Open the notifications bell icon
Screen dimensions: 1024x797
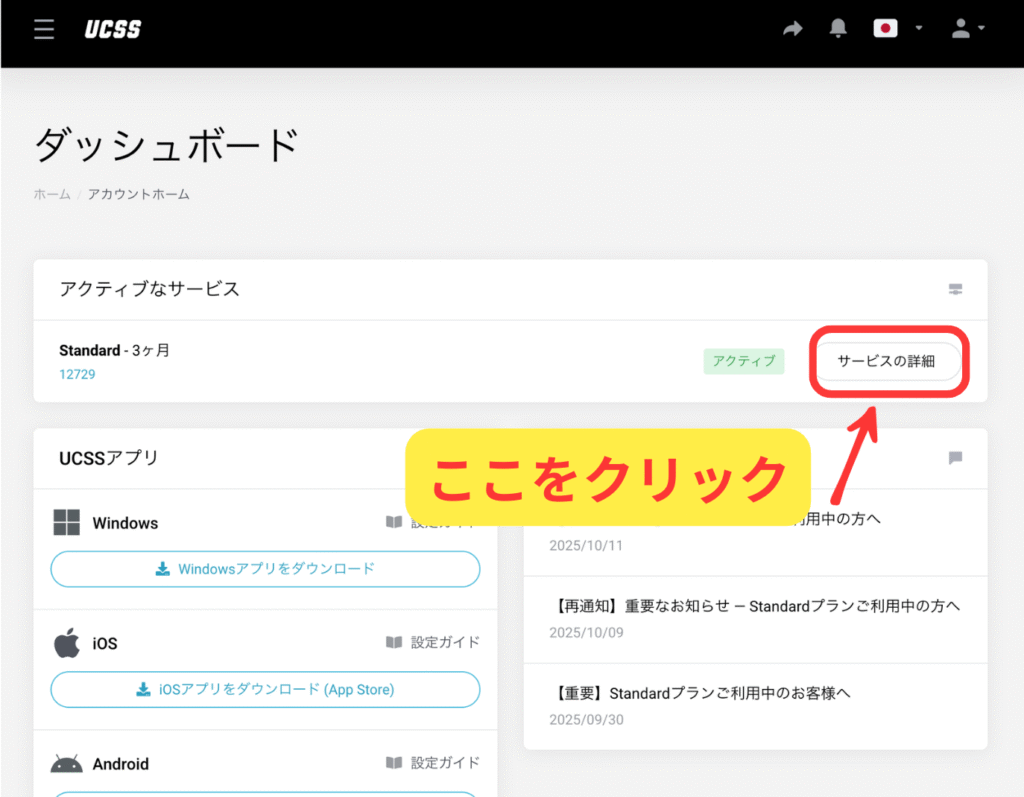coord(838,29)
